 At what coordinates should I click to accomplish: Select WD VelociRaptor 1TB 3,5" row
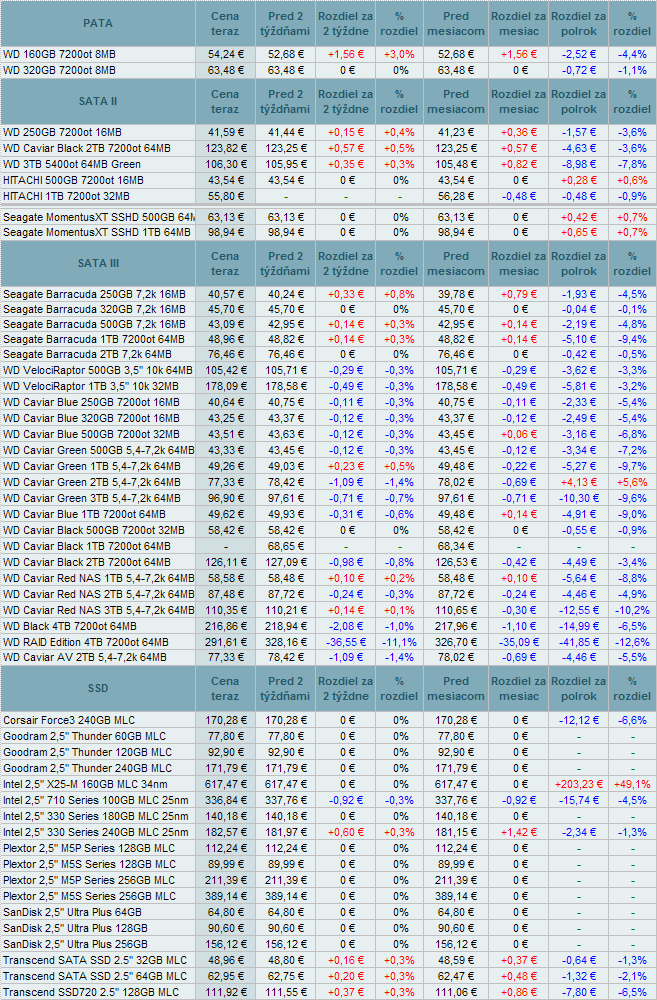pyautogui.click(x=328, y=386)
